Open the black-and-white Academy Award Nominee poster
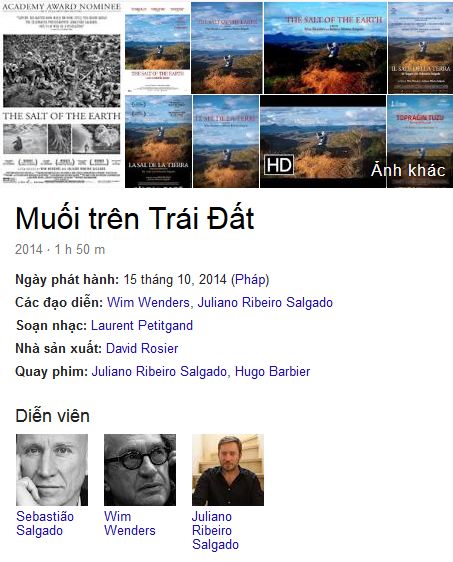 [62, 92]
